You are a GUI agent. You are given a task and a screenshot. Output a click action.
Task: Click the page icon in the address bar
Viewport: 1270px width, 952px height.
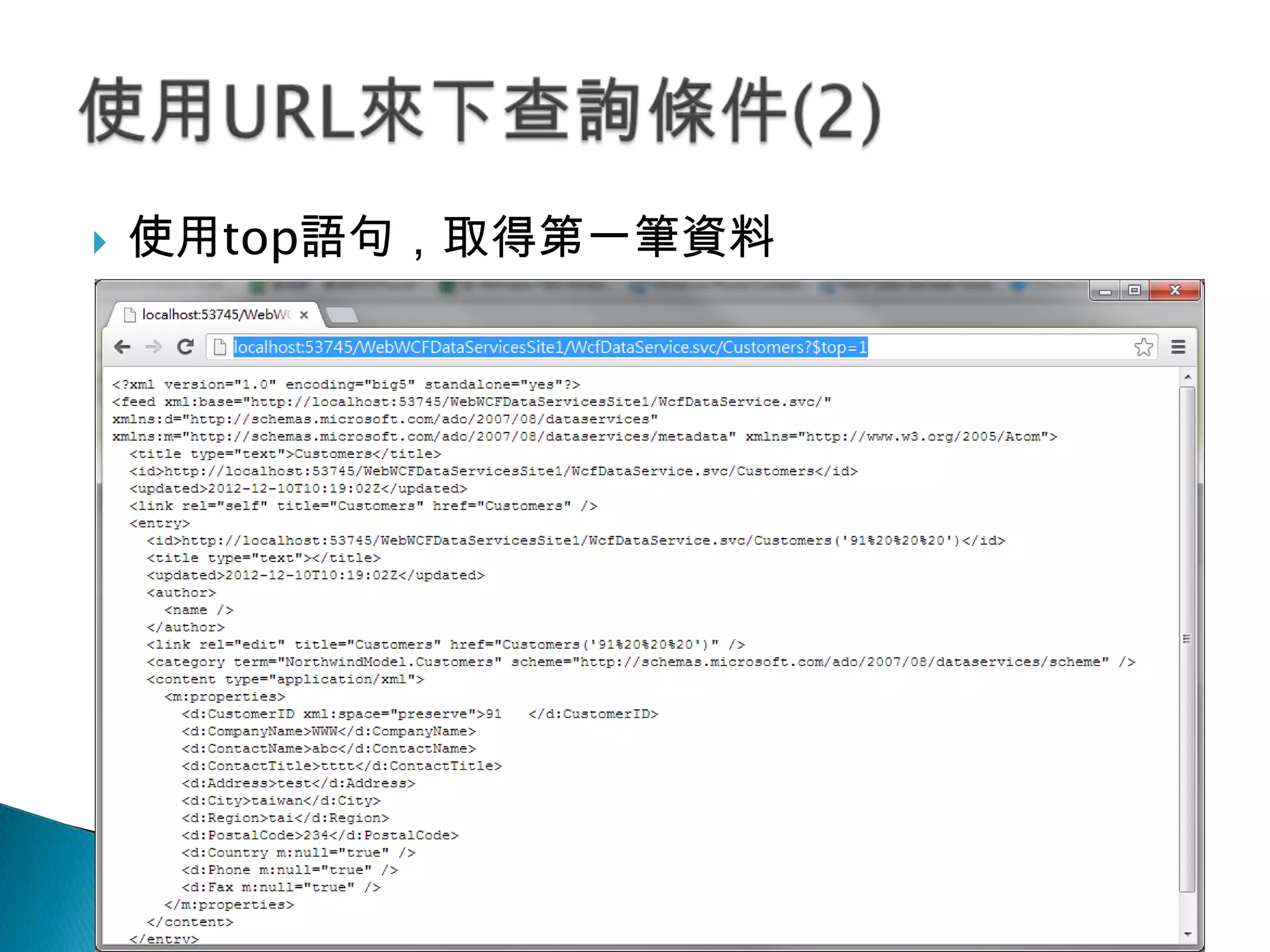(220, 347)
